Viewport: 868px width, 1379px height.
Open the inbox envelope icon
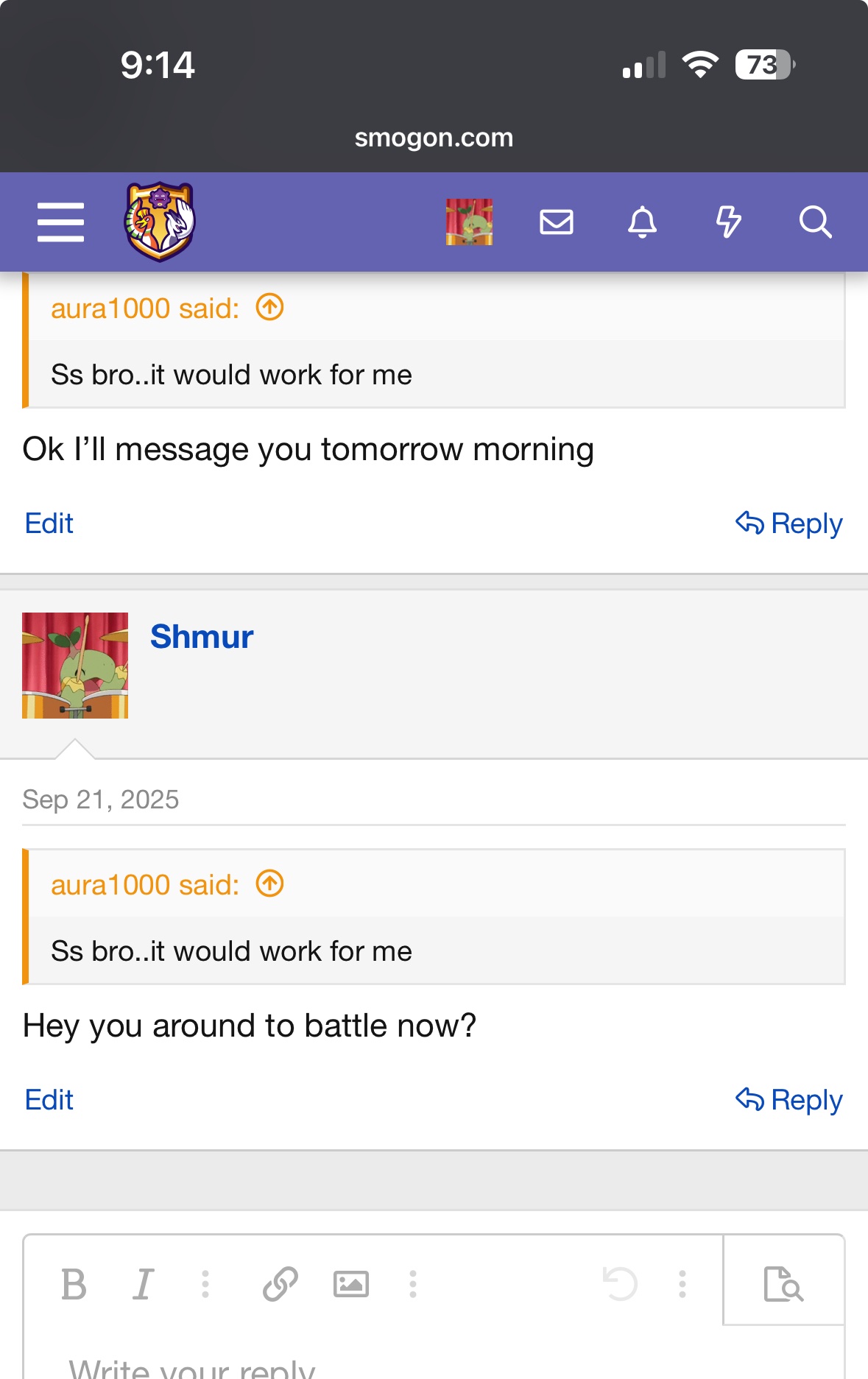[x=557, y=222]
